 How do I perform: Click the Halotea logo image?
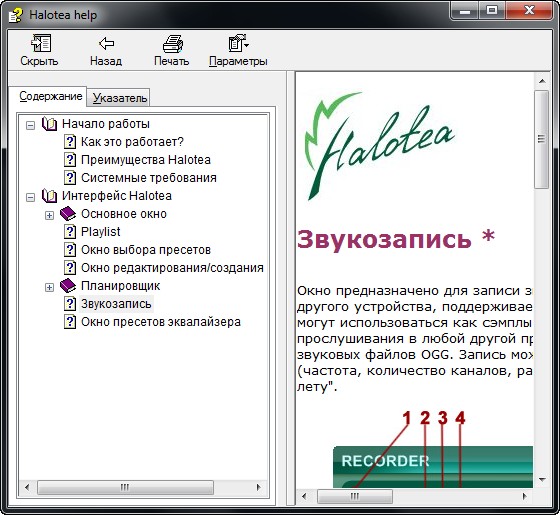(x=379, y=146)
